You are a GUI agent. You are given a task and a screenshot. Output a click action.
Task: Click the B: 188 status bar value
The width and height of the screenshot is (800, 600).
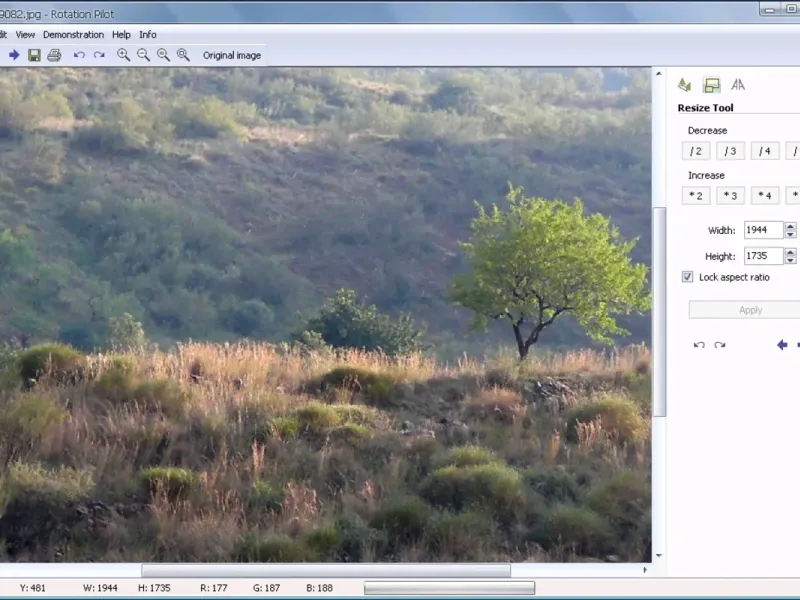click(319, 588)
